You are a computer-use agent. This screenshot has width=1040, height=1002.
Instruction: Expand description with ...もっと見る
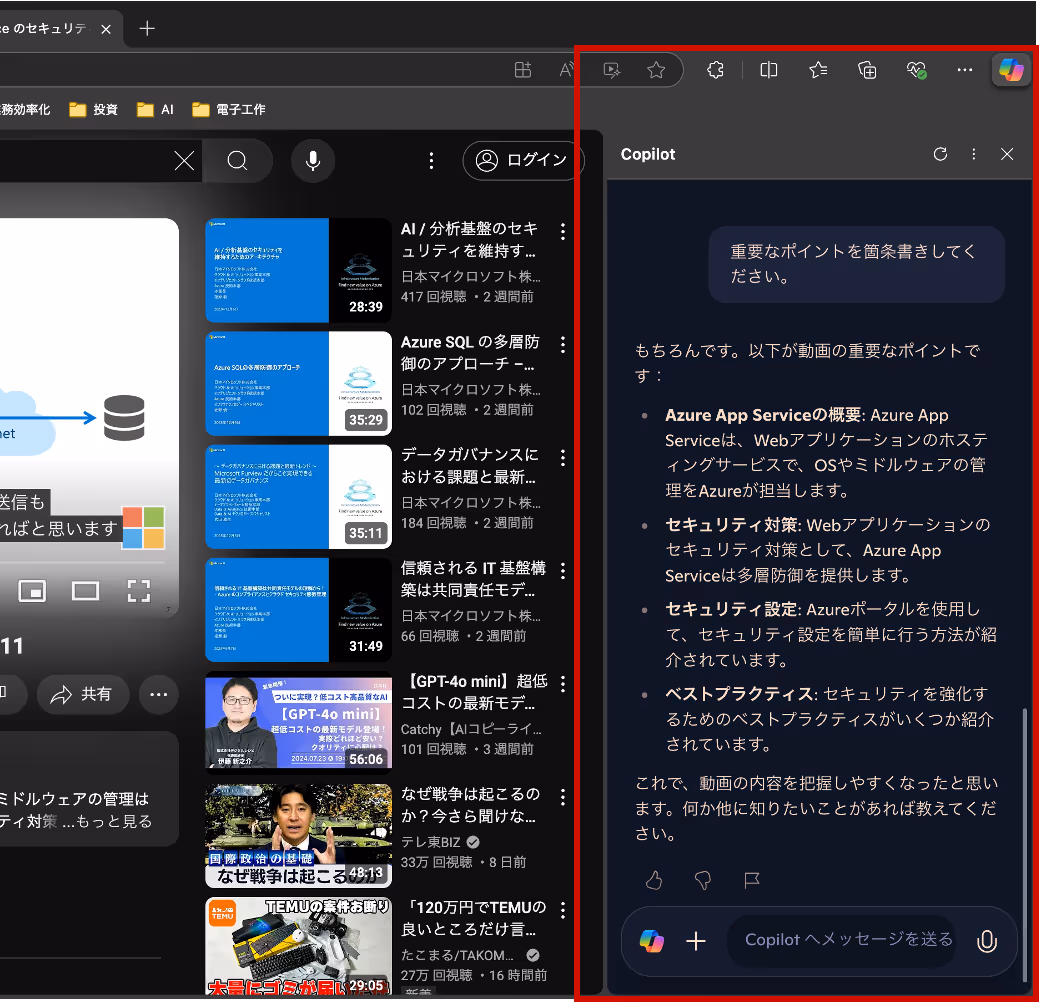[x=107, y=821]
